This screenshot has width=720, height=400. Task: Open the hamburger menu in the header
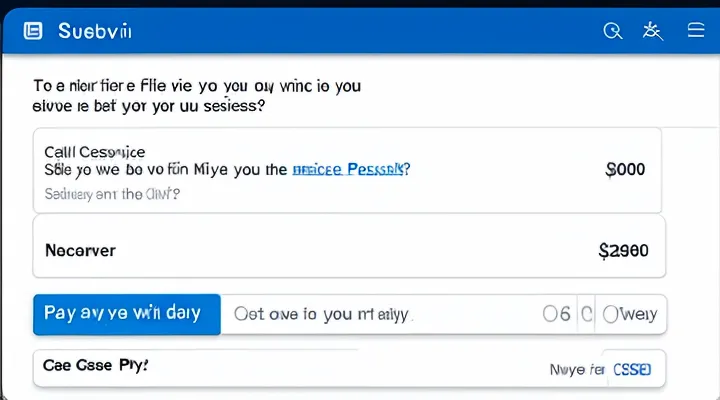click(697, 31)
